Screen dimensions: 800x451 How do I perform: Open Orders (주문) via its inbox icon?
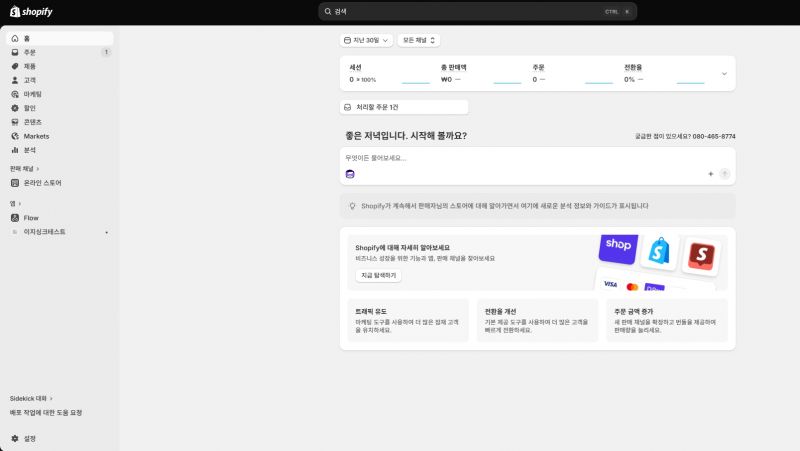click(x=15, y=52)
